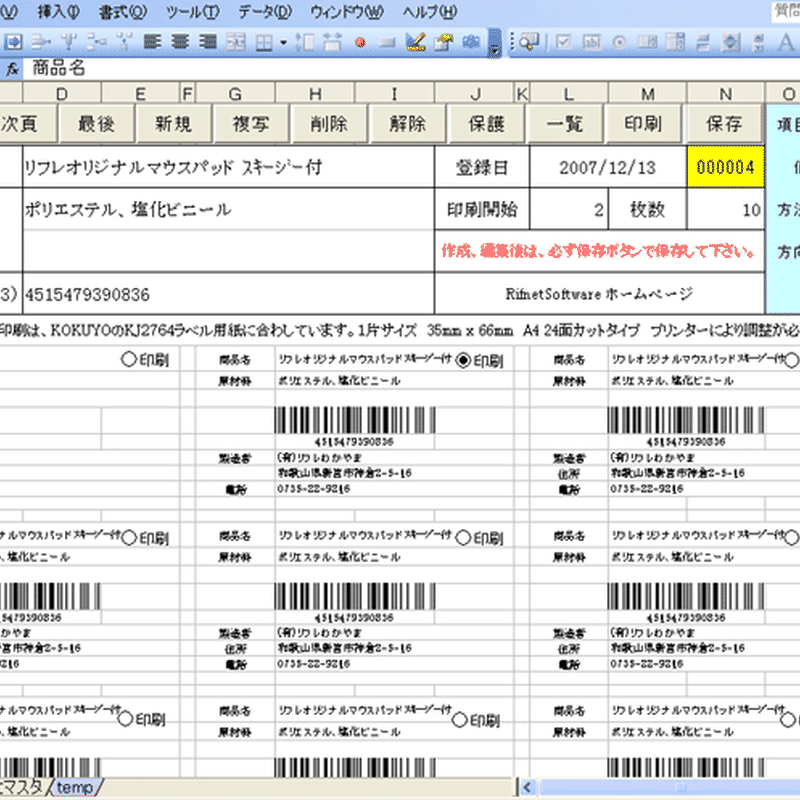Click the align left toolbar icon

pos(152,41)
